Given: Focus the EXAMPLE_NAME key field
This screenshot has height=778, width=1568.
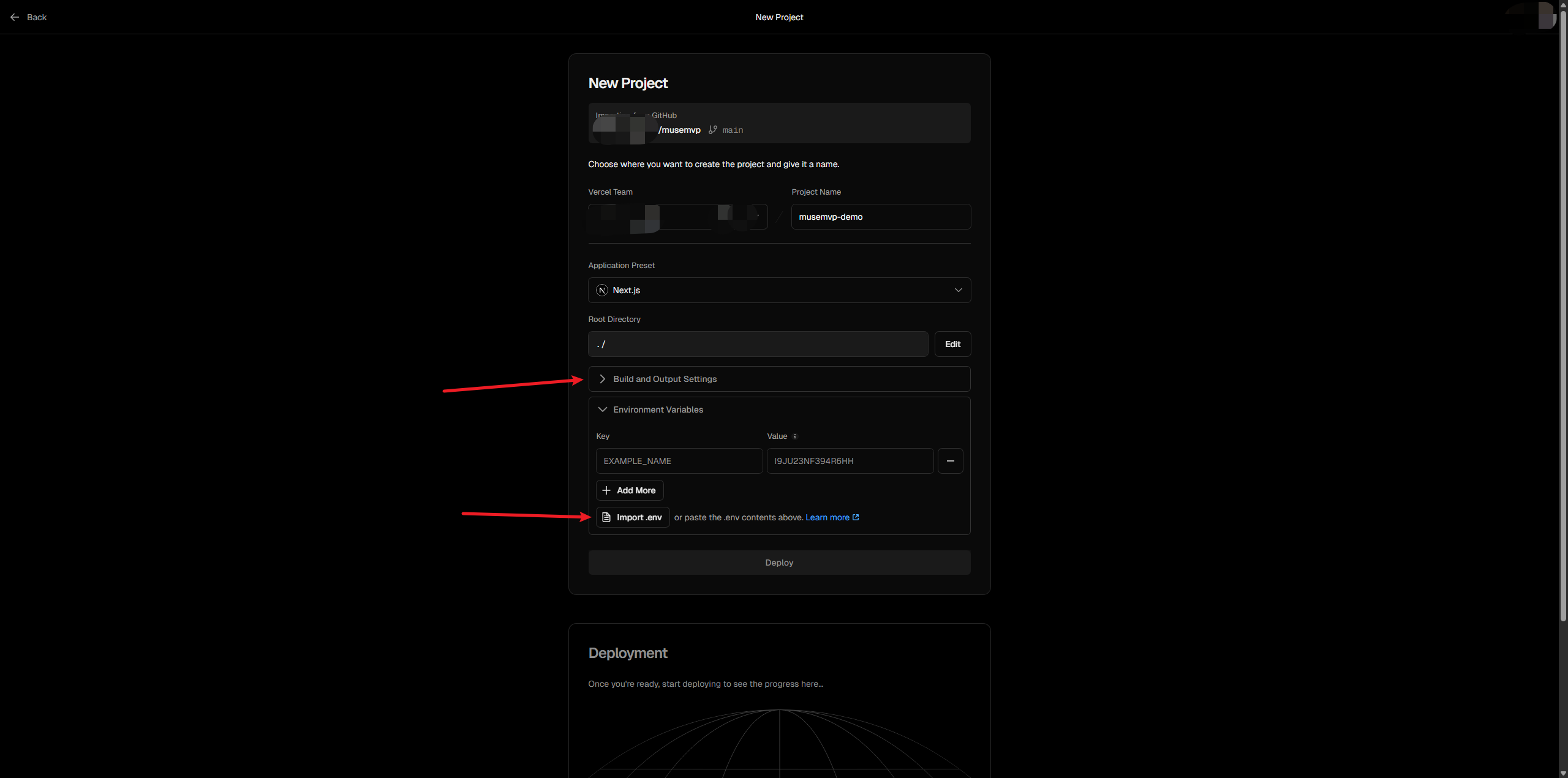Looking at the screenshot, I should click(x=679, y=461).
